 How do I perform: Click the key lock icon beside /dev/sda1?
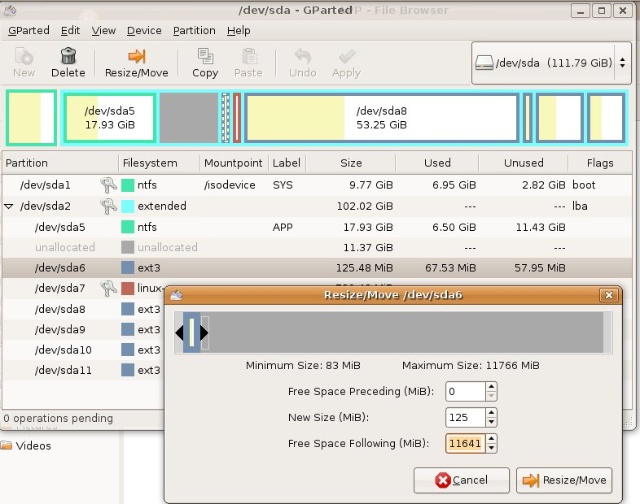pos(108,185)
